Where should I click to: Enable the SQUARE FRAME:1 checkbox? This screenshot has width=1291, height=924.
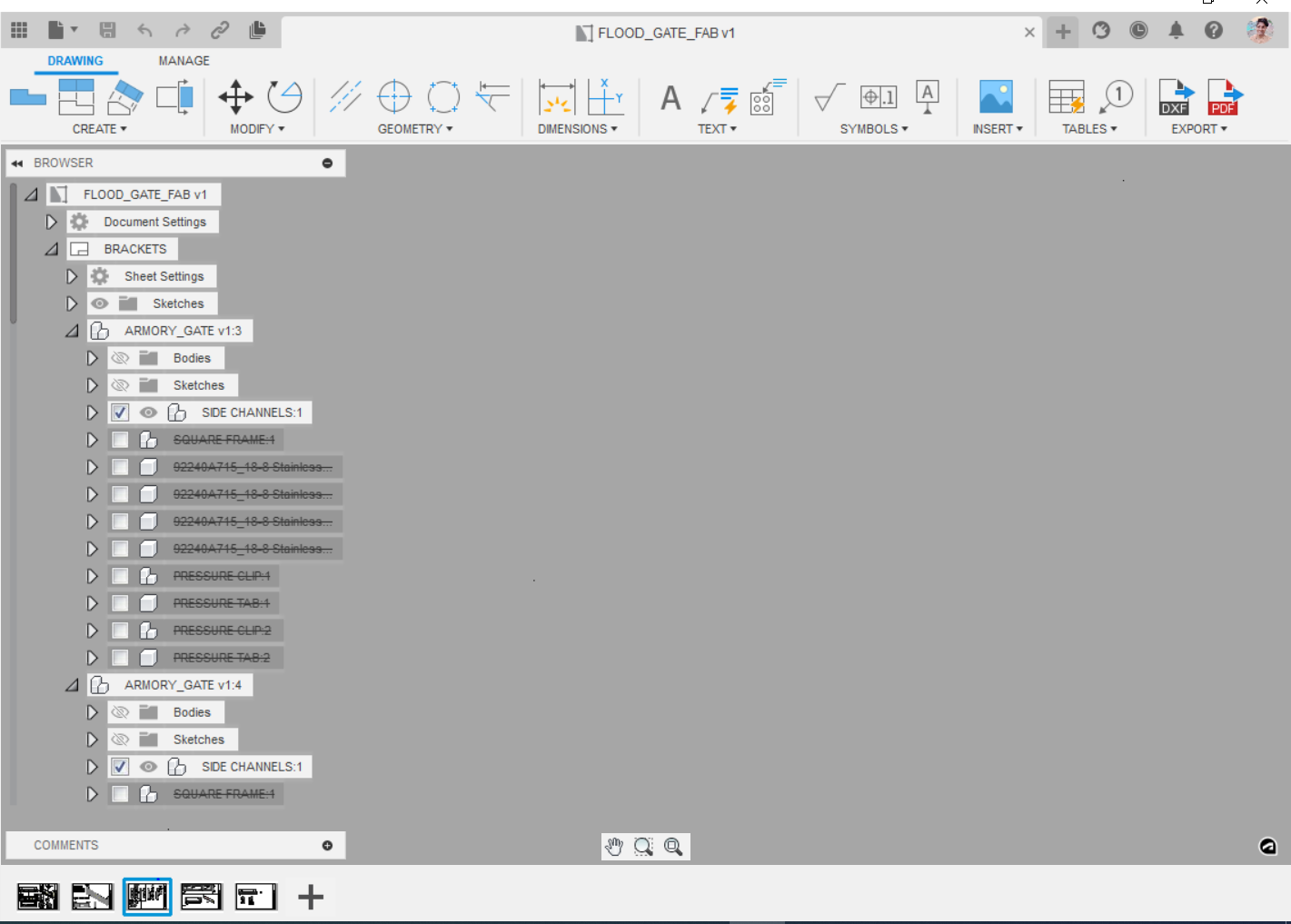(119, 439)
